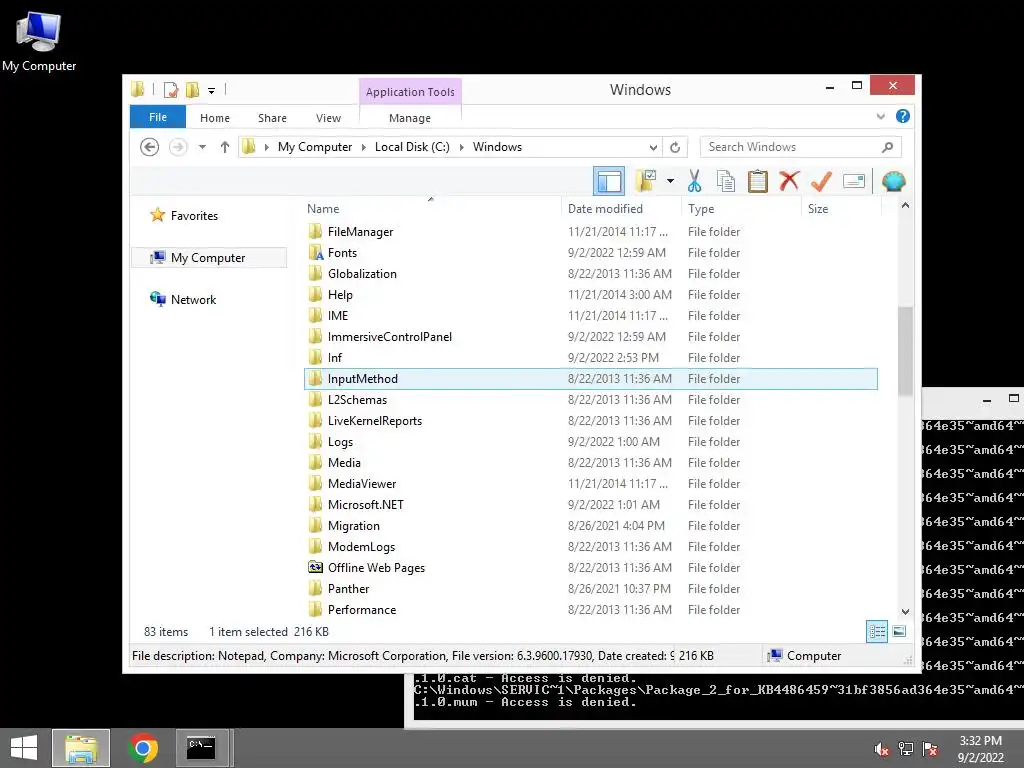1024x768 pixels.
Task: Click the Copy toolbar icon
Action: click(726, 181)
